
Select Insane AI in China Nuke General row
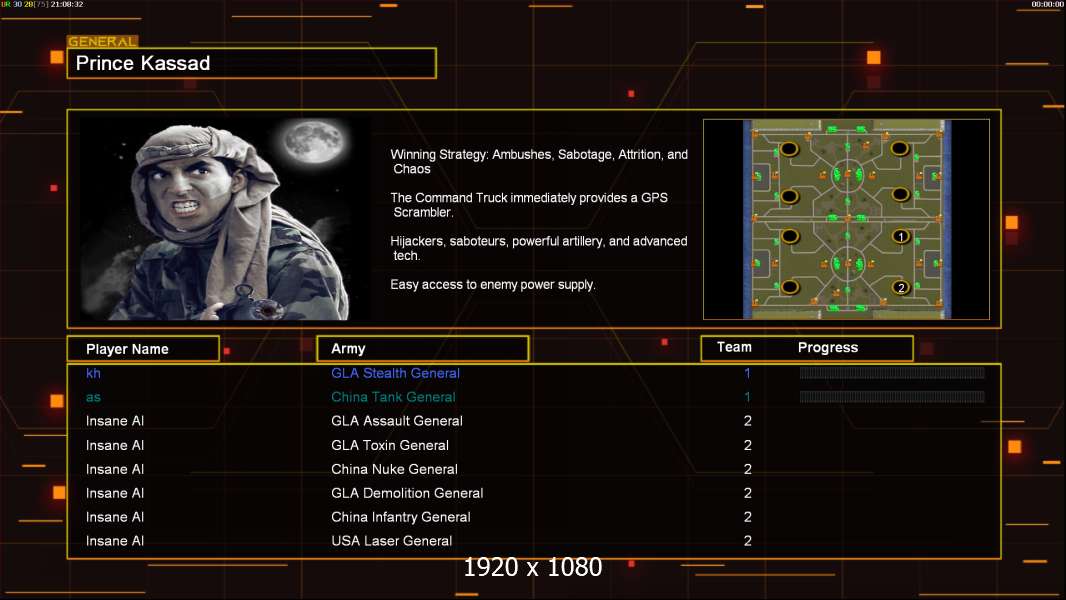click(x=115, y=469)
